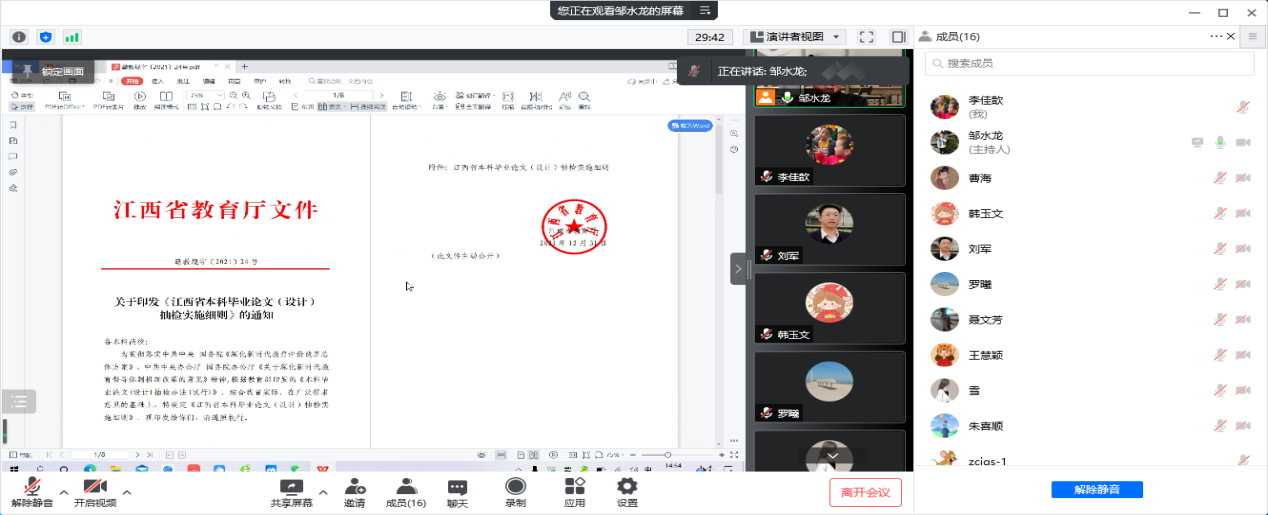Open the Invite participants icon
1268x515 pixels.
[355, 486]
